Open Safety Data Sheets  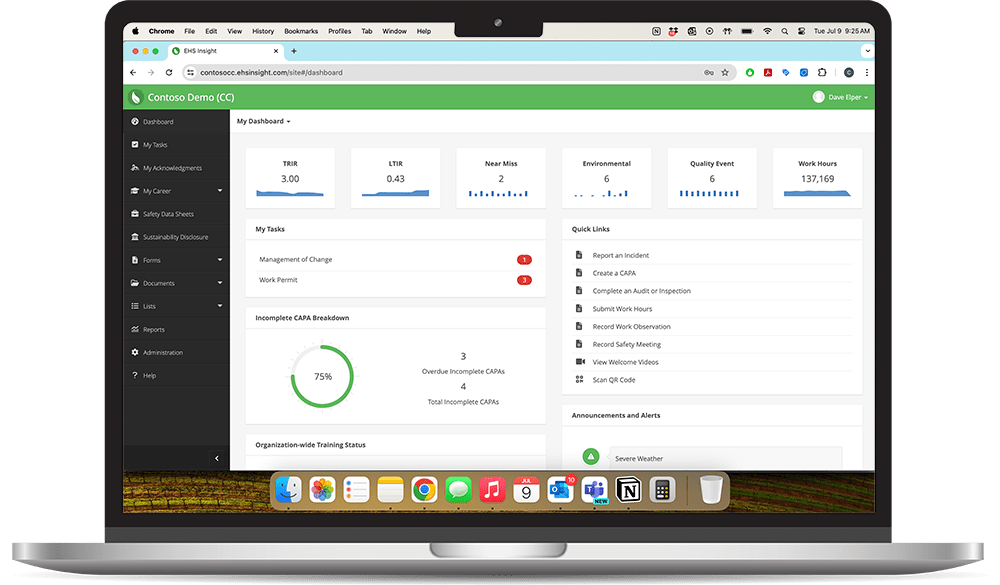170,213
